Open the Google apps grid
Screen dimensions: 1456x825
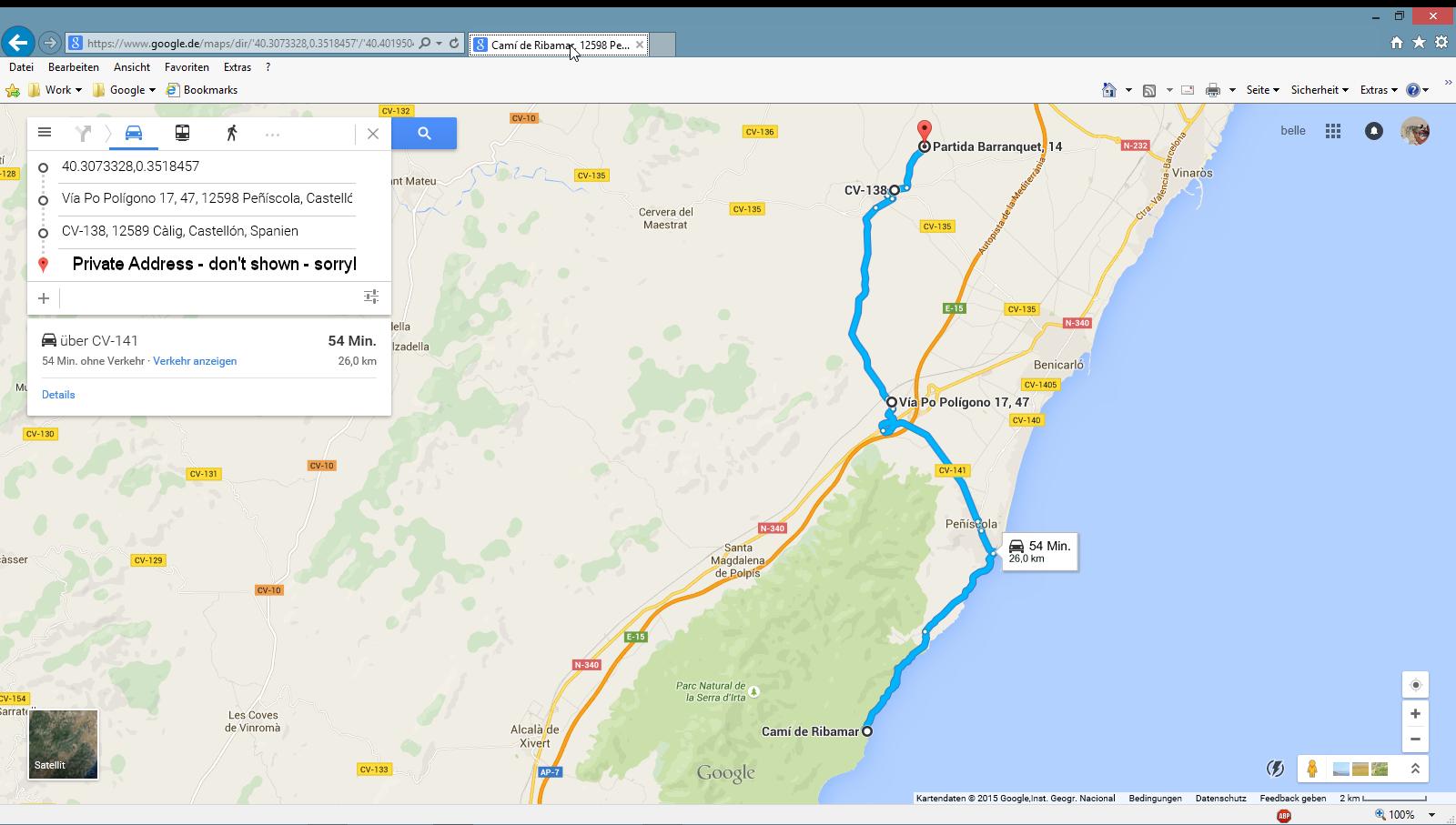pos(1332,131)
